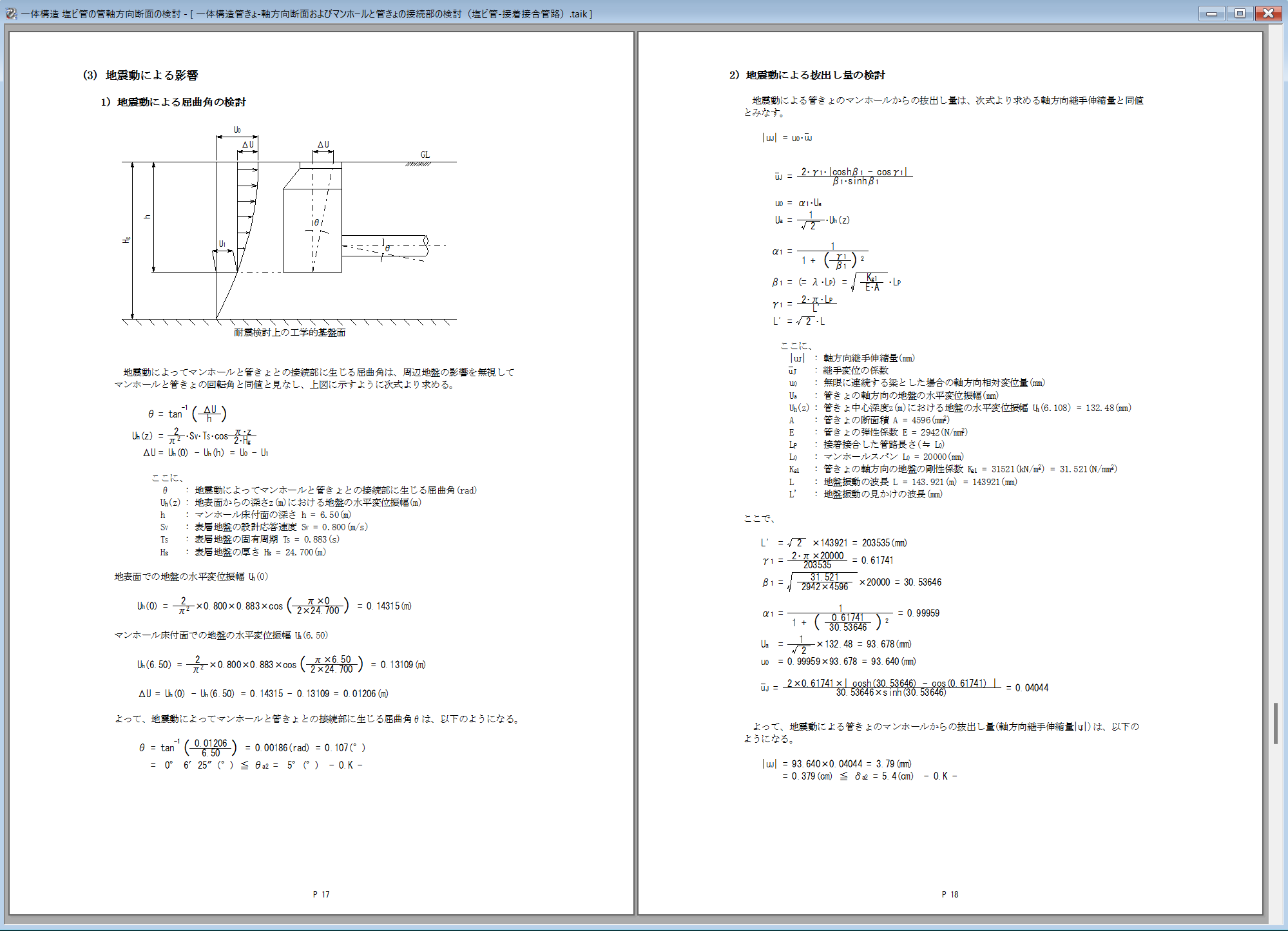This screenshot has width=1288, height=931.
Task: Click the P 18 page number
Action: pos(950,894)
